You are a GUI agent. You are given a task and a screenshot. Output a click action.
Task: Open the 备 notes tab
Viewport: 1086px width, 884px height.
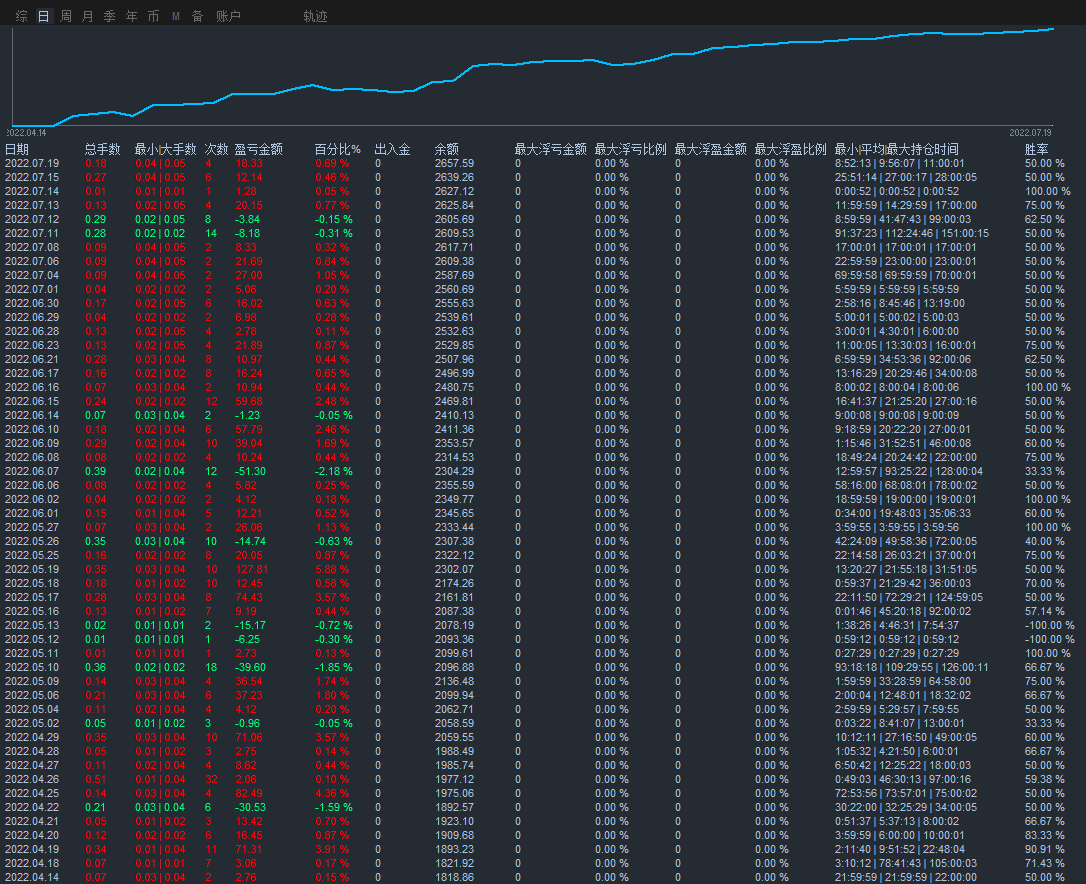point(197,16)
